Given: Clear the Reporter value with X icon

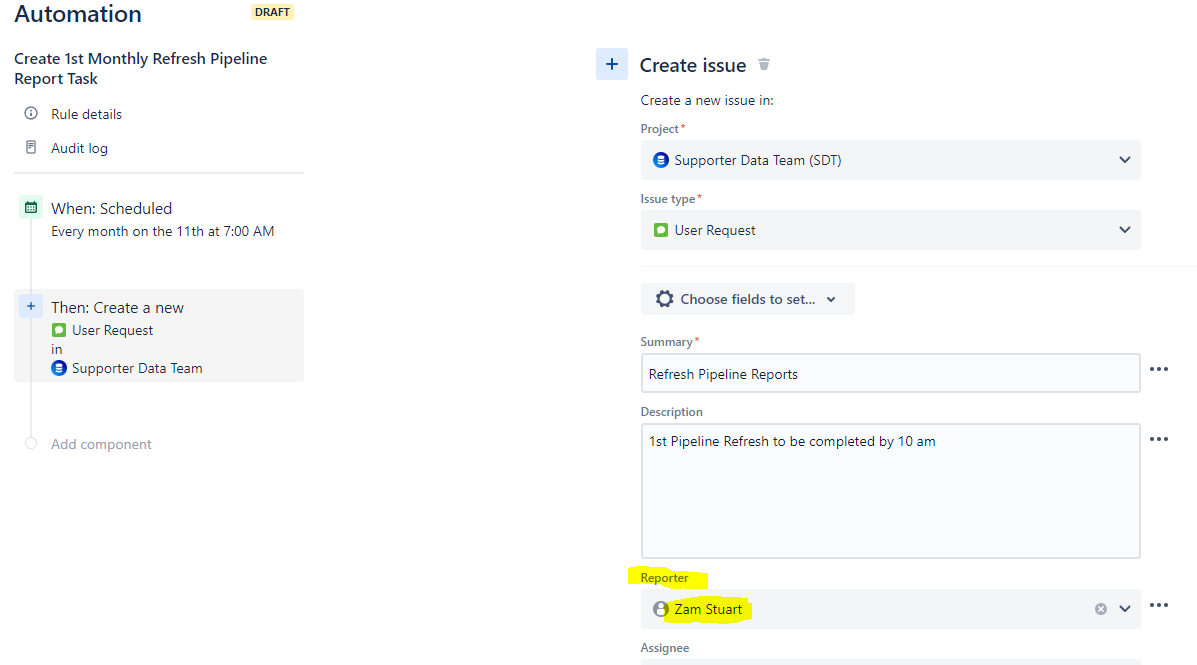Looking at the screenshot, I should pos(1101,609).
